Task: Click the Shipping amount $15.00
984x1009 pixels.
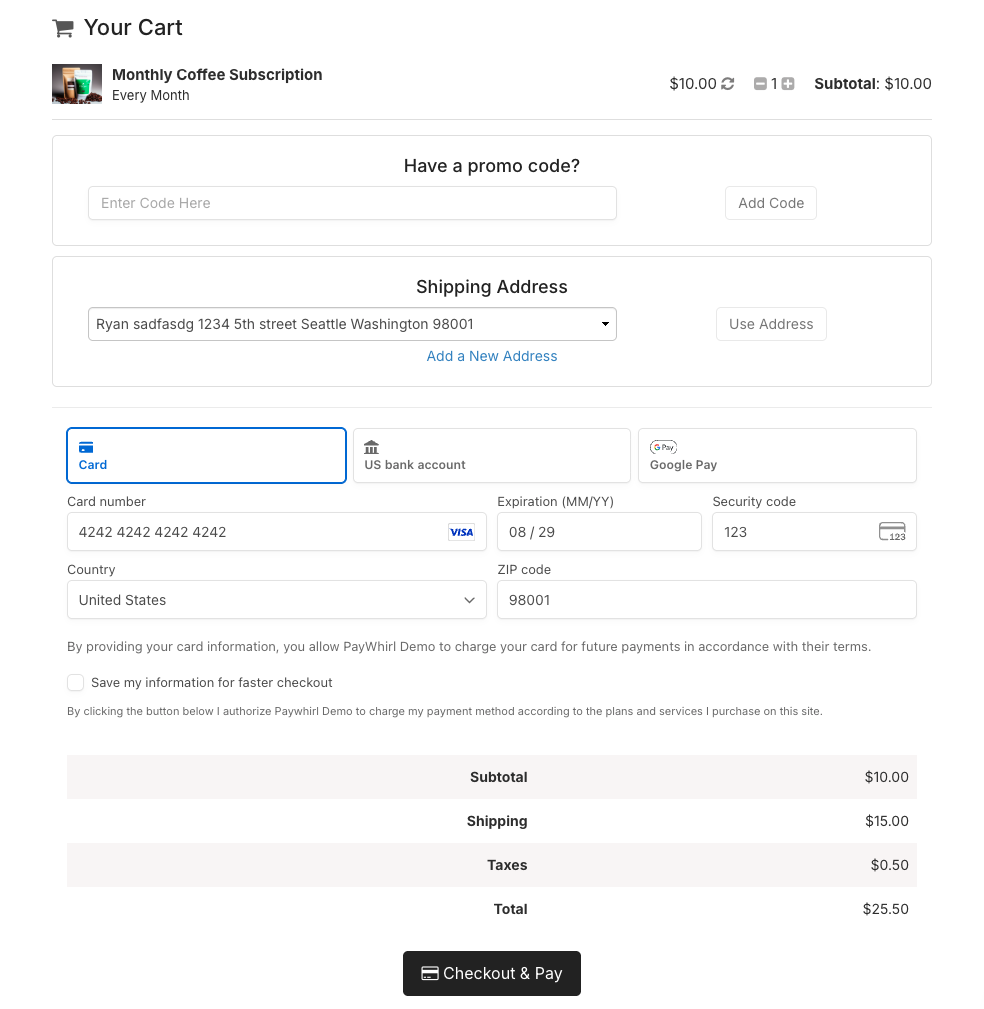Action: (x=886, y=821)
